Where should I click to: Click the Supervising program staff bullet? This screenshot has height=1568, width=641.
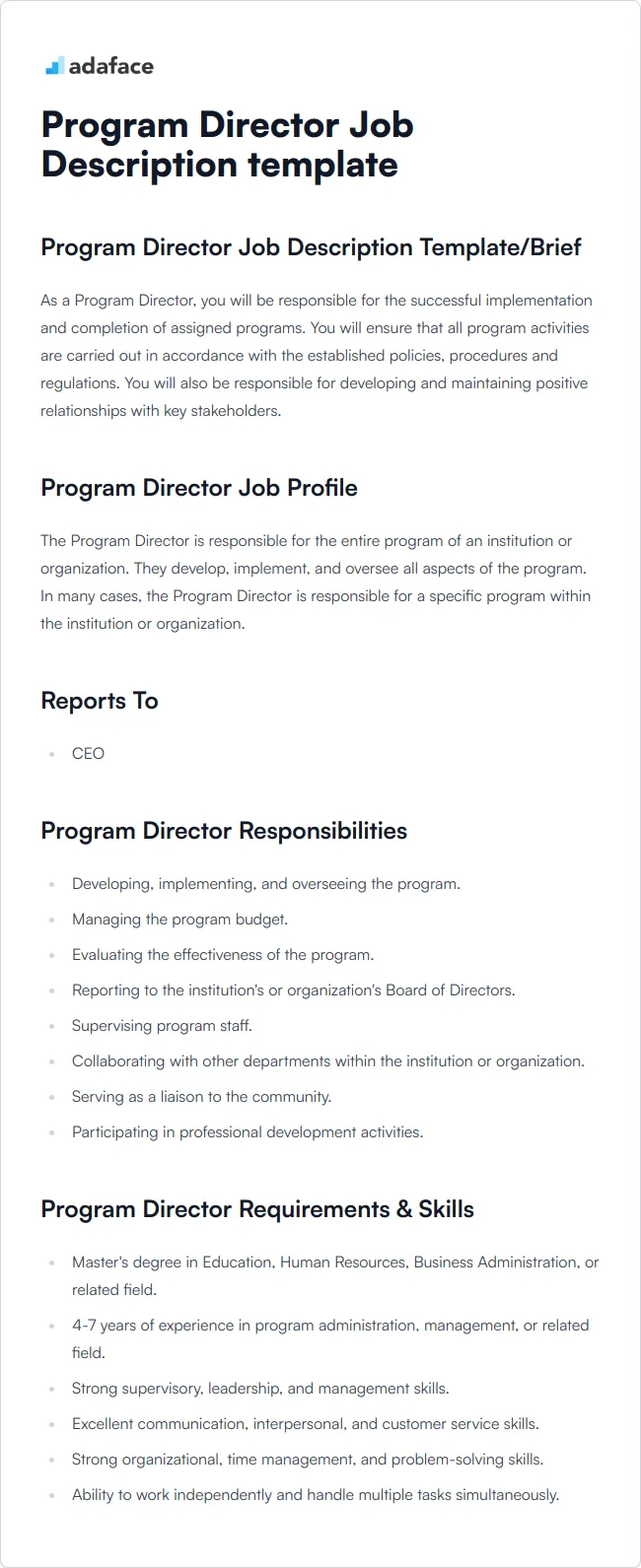pos(162,1026)
